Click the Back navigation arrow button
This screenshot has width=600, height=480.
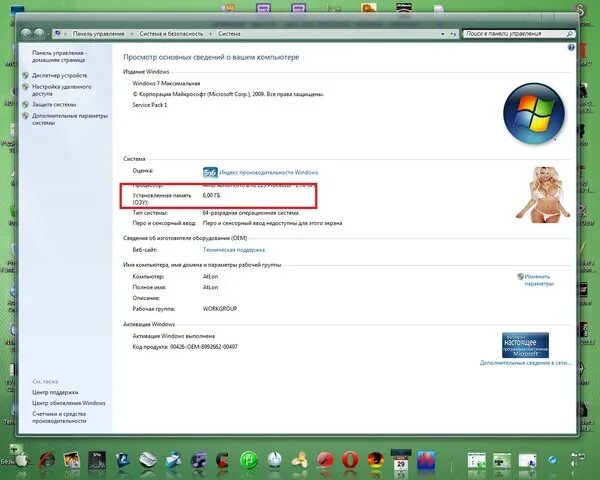coord(26,34)
